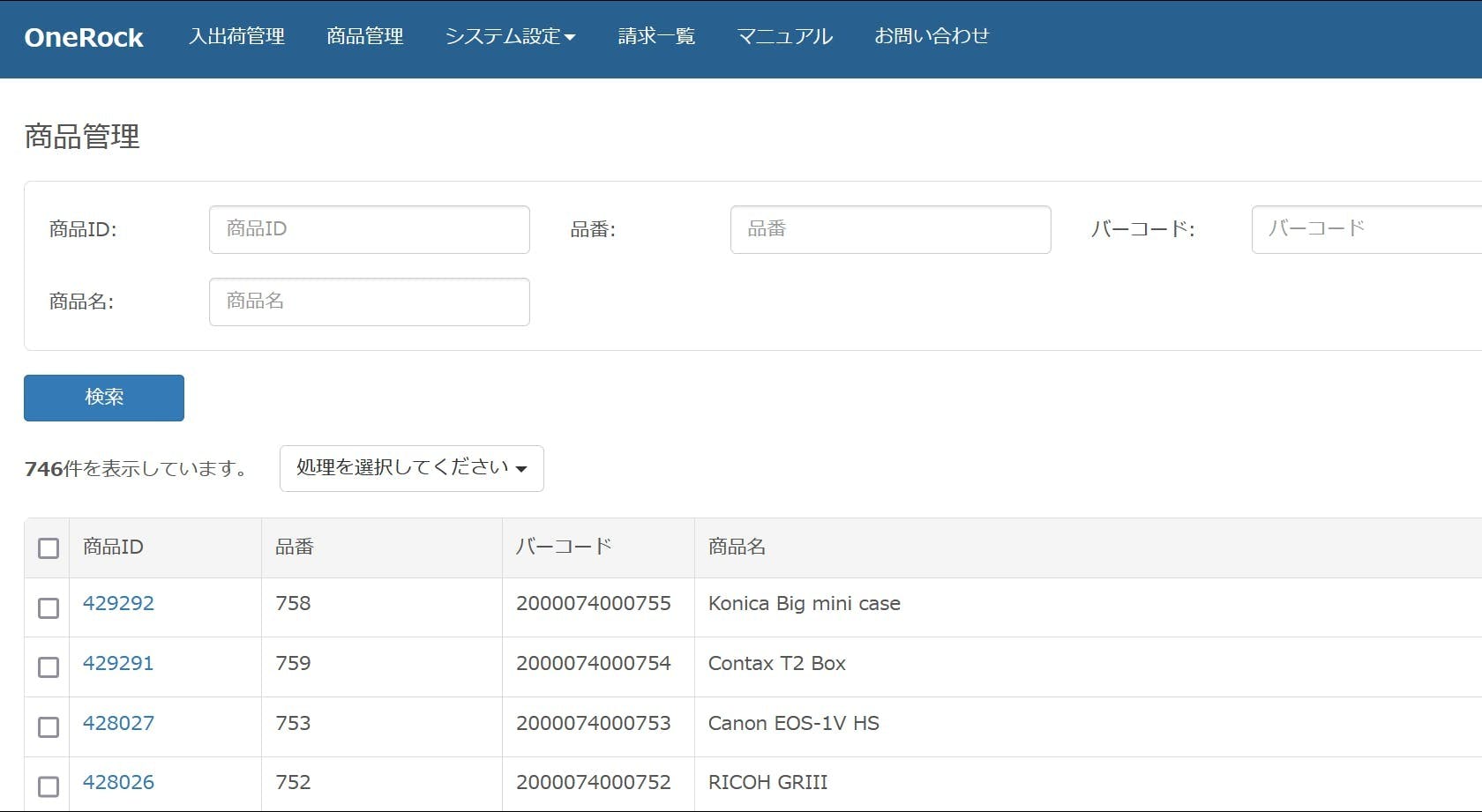Check the box for product 429291
This screenshot has width=1482, height=812.
click(x=49, y=667)
